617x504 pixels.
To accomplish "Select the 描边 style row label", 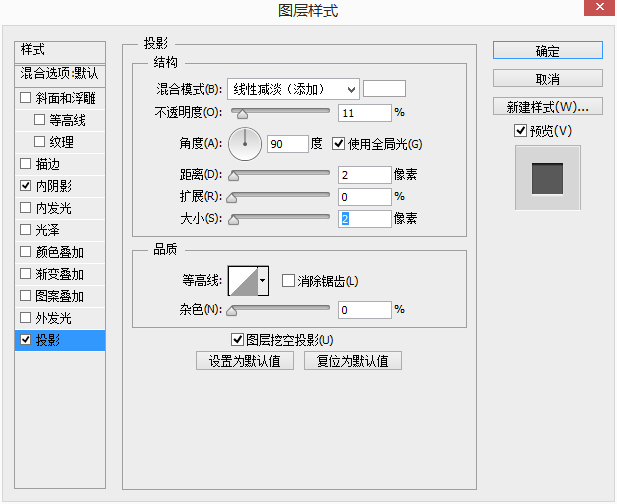I will coord(48,164).
